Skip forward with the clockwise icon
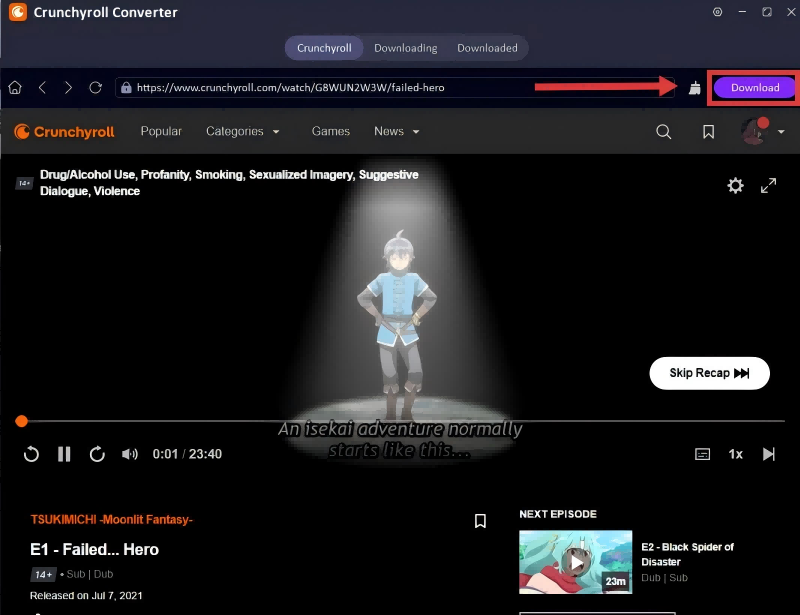Screen dimensions: 800x615 [x=97, y=454]
